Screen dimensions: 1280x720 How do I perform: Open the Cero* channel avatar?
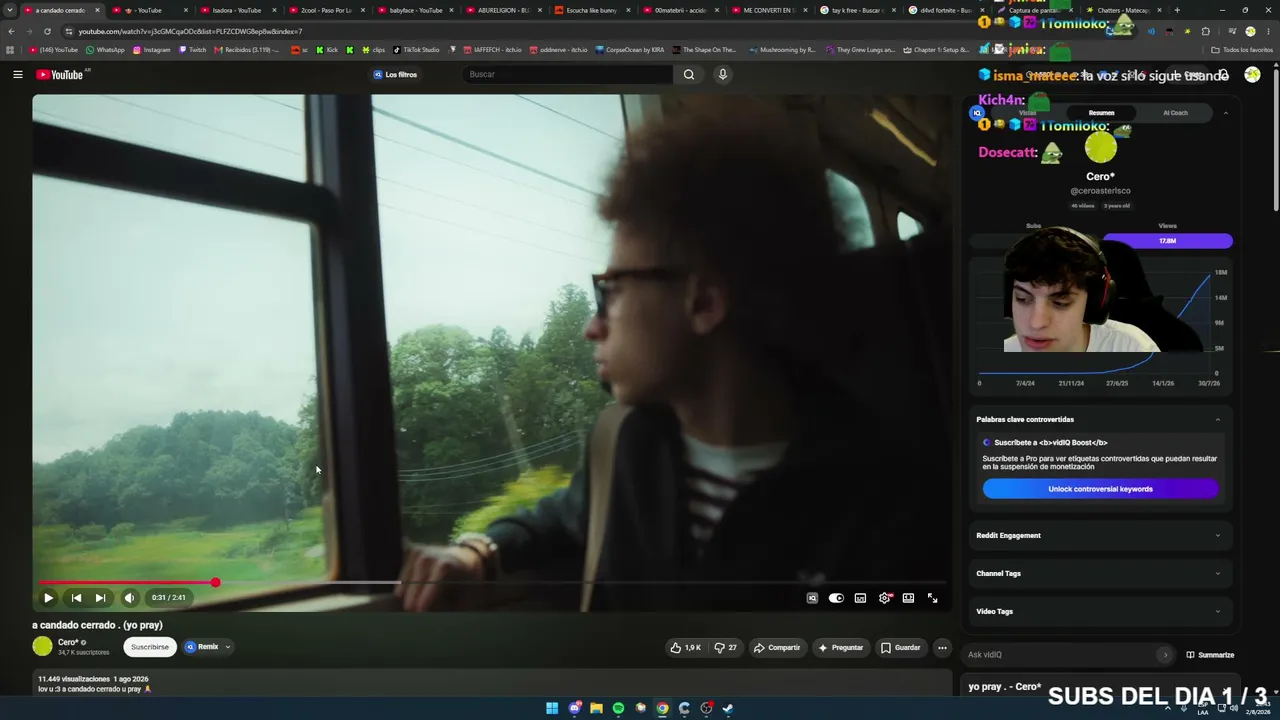[x=42, y=647]
